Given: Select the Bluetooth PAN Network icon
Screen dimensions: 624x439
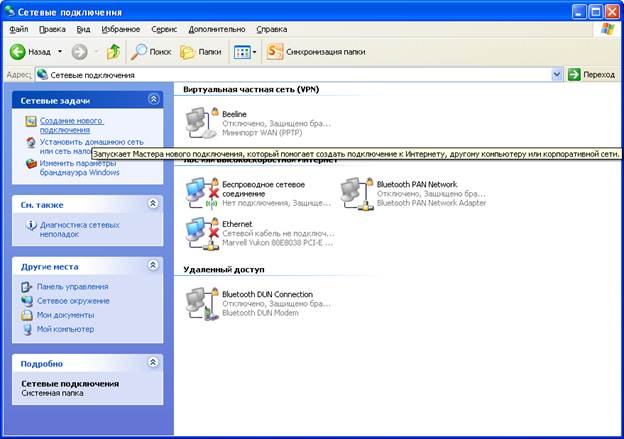Looking at the screenshot, I should click(357, 193).
